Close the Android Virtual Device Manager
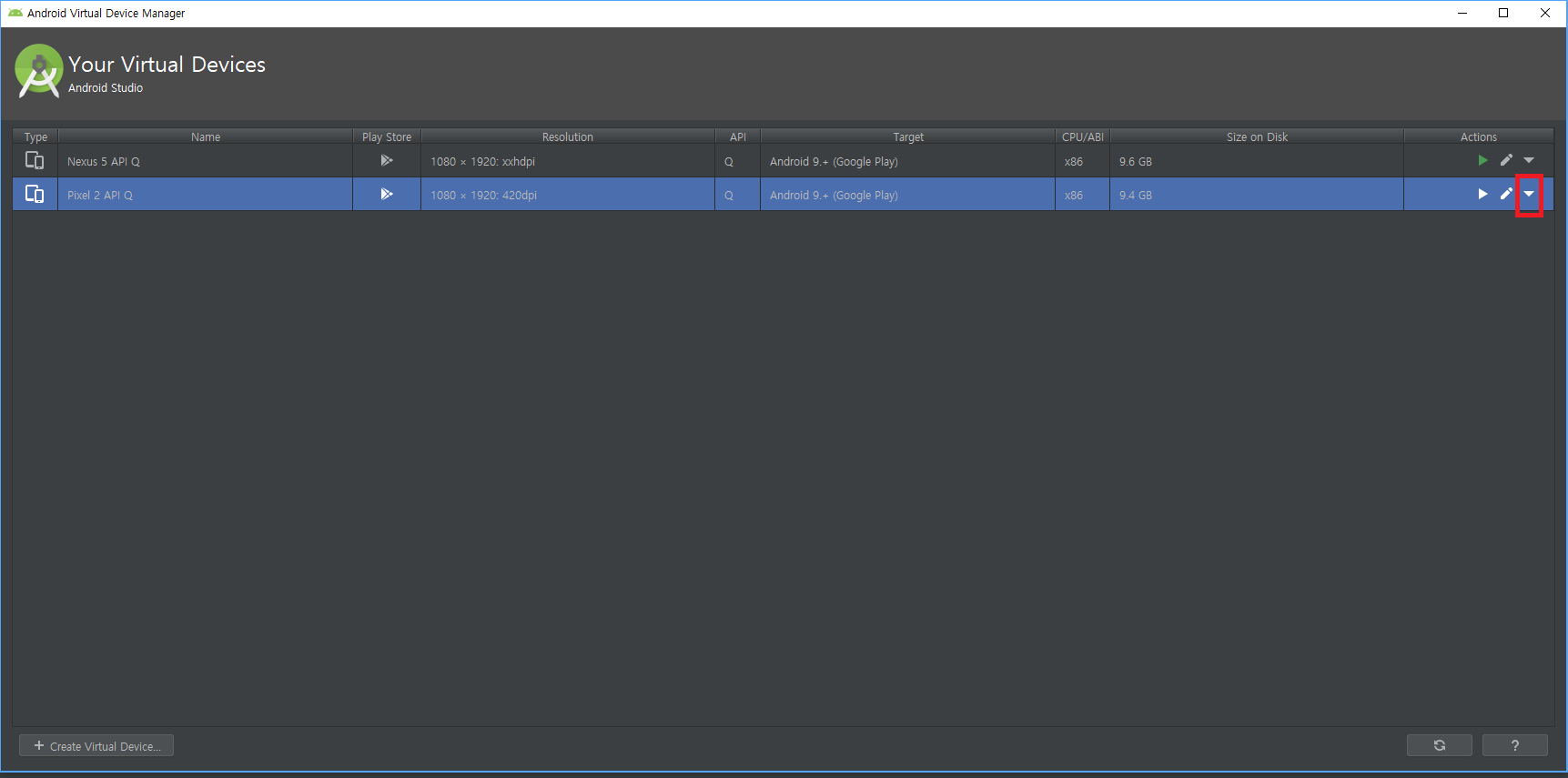 (x=1545, y=13)
